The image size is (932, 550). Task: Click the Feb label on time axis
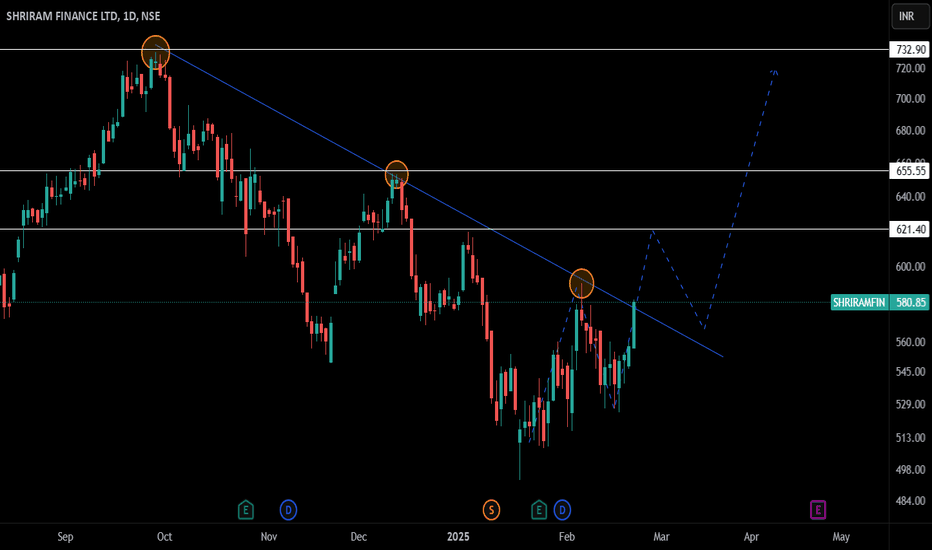[567, 537]
